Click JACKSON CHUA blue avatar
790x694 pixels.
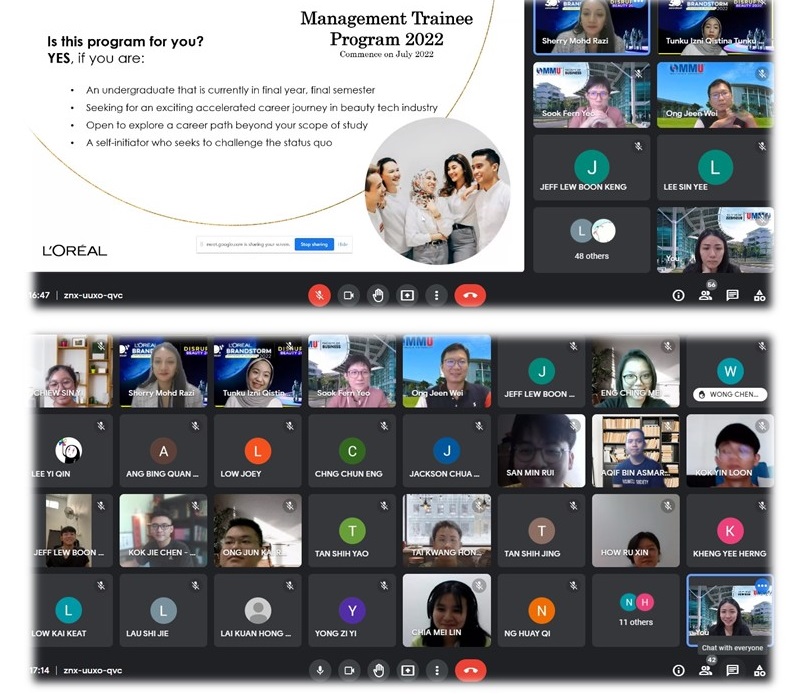(447, 451)
